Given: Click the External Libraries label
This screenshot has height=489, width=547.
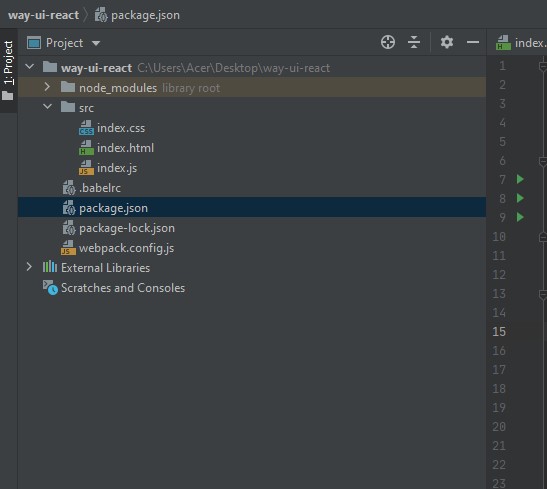Looking at the screenshot, I should 105,268.
